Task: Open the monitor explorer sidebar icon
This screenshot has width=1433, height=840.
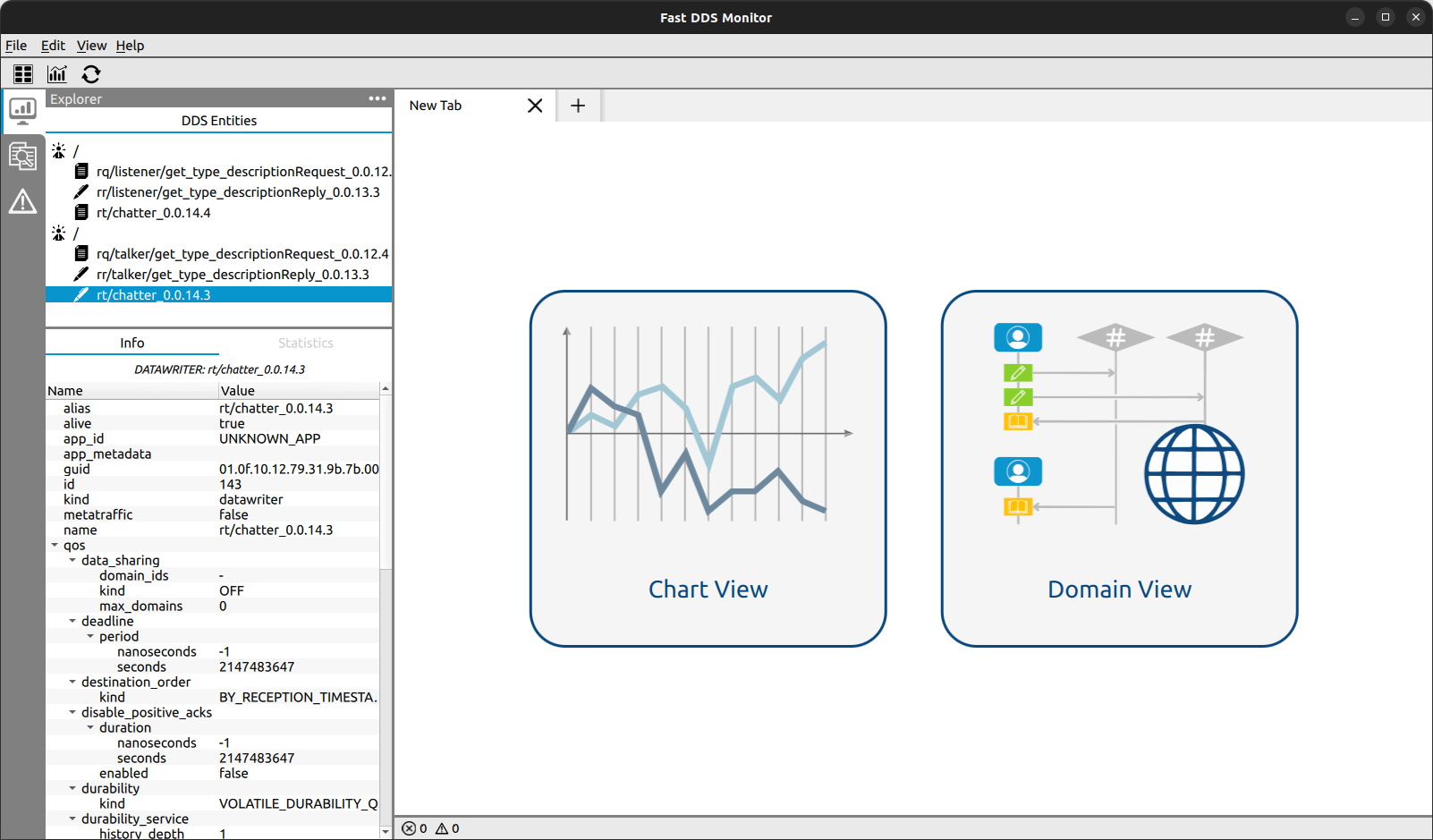Action: 22,111
